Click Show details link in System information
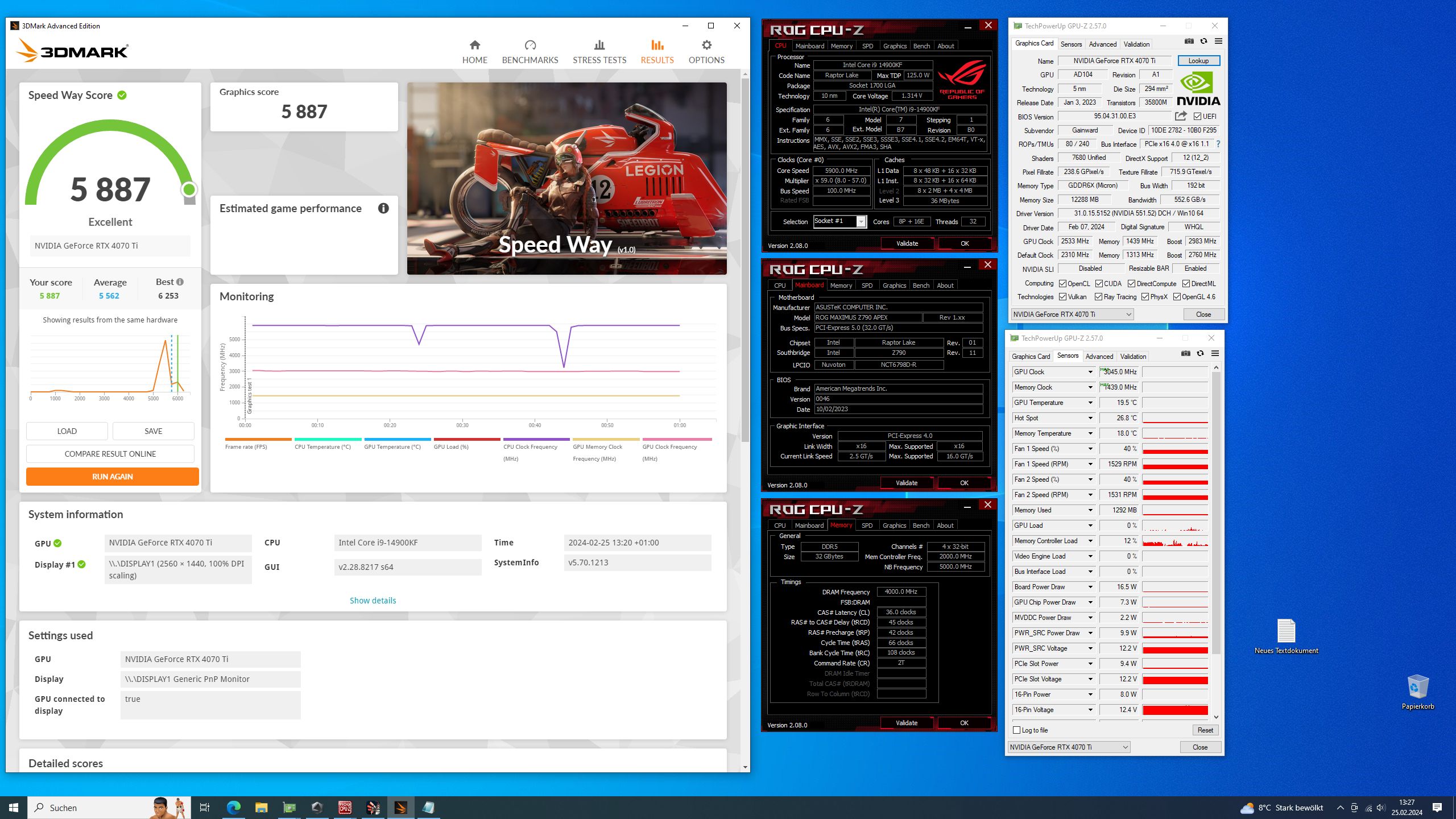The width and height of the screenshot is (1456, 819). point(373,601)
